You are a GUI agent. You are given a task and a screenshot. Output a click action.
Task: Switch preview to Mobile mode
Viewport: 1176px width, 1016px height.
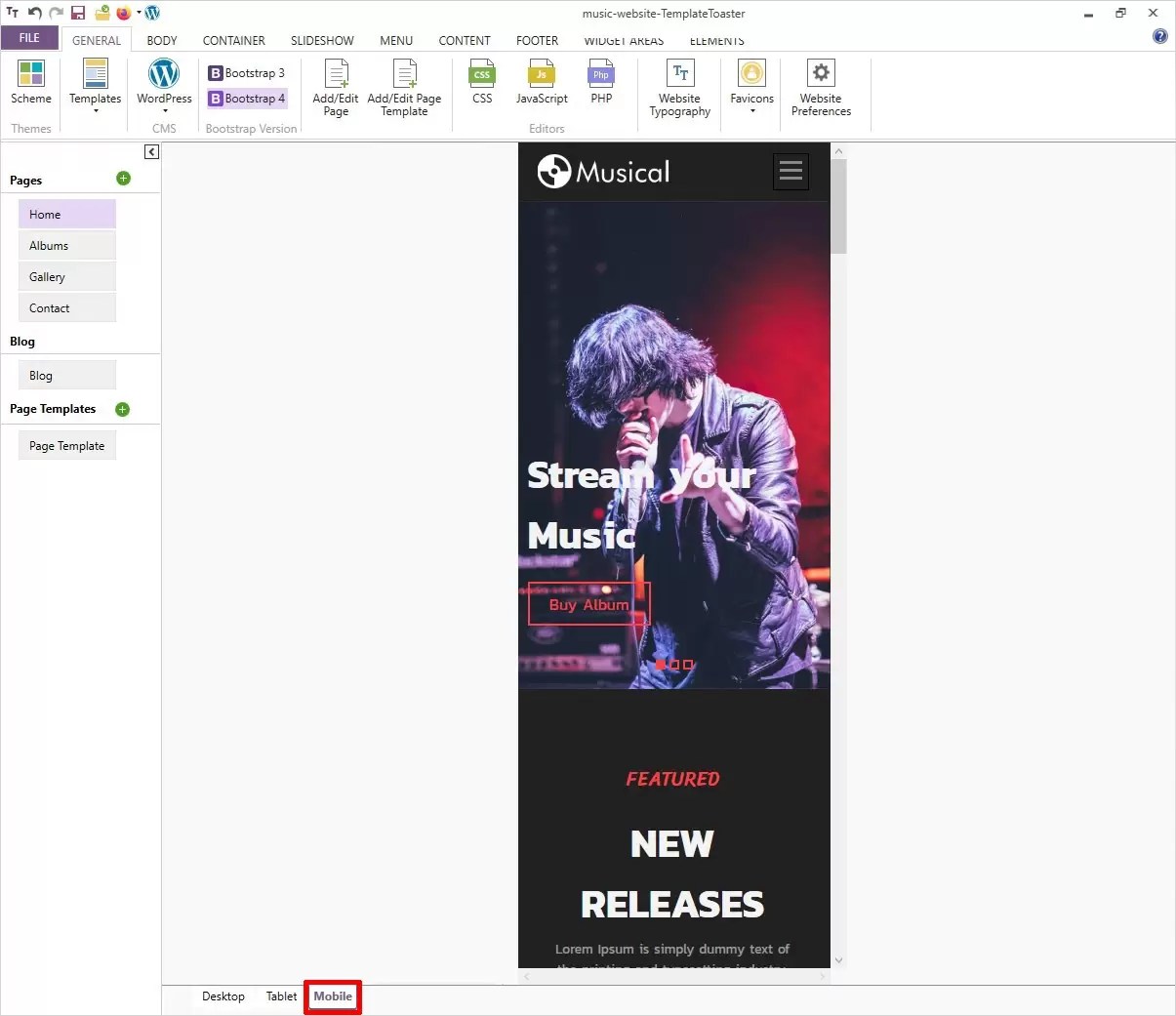click(332, 996)
